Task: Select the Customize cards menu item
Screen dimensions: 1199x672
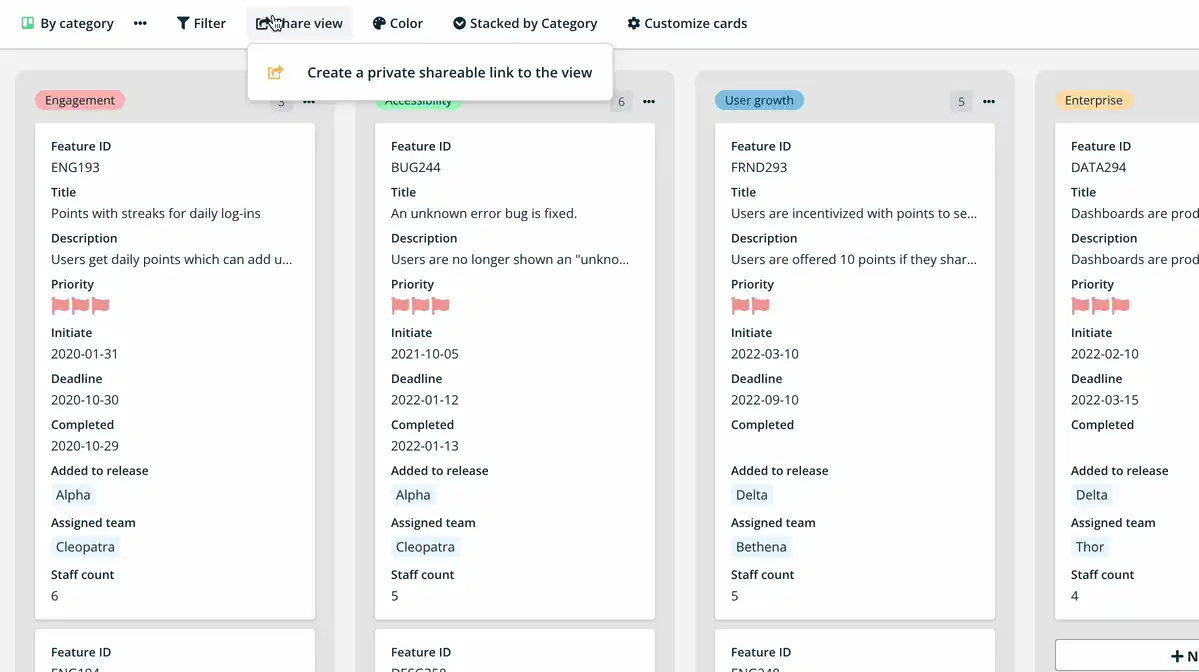Action: (x=687, y=23)
